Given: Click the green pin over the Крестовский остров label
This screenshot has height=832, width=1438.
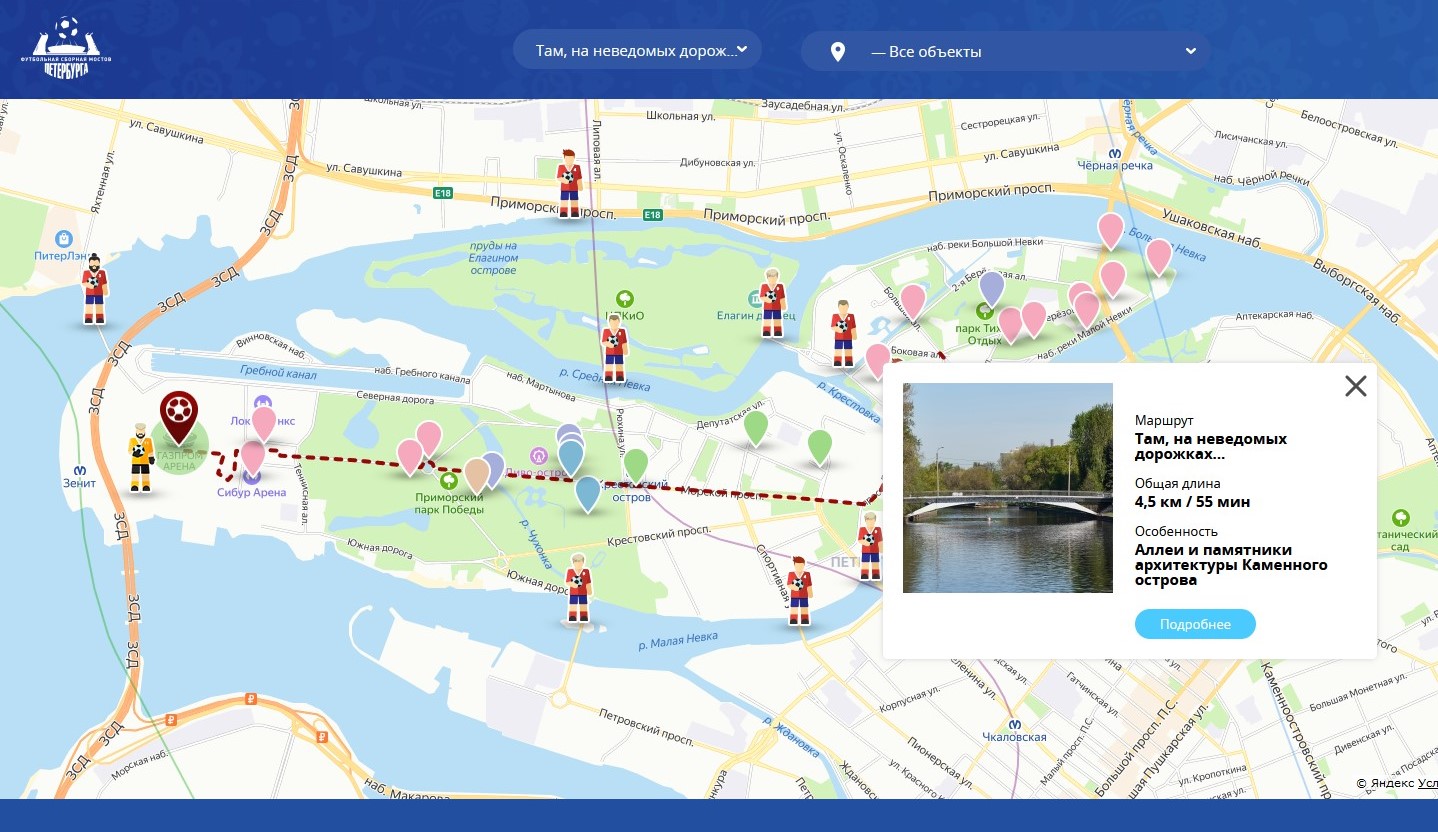Looking at the screenshot, I should point(636,466).
